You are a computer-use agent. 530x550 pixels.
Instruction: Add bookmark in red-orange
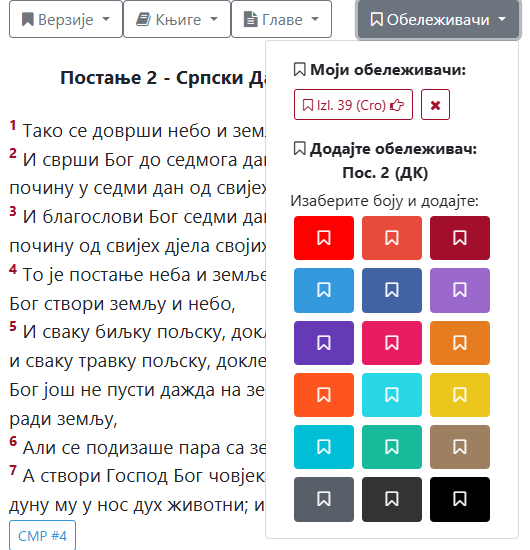tap(324, 395)
